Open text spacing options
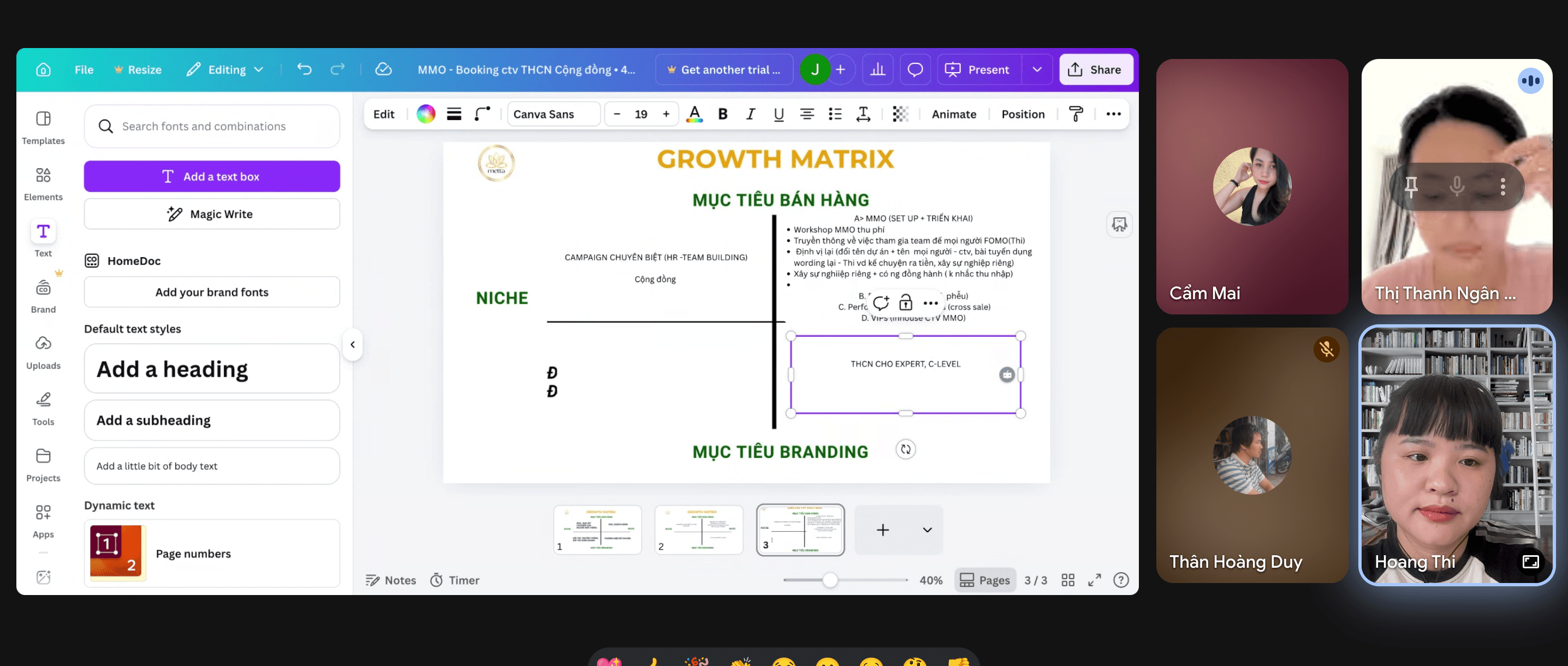Viewport: 1568px width, 666px height. click(x=863, y=114)
